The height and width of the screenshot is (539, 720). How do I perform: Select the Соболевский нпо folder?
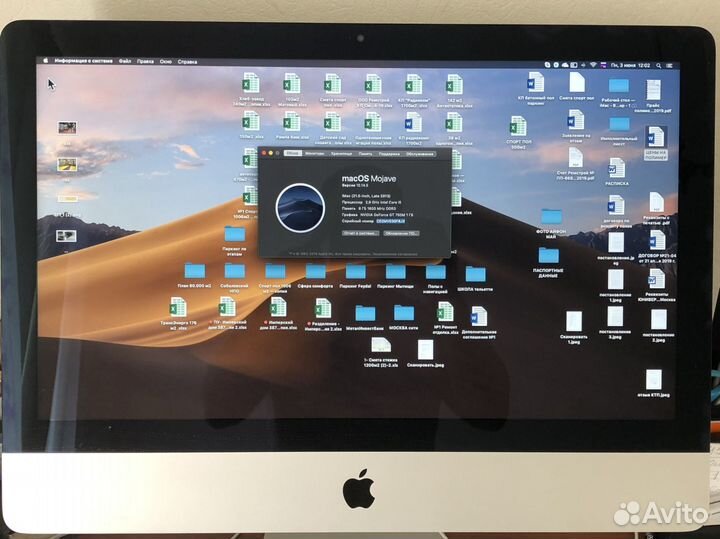pyautogui.click(x=235, y=278)
